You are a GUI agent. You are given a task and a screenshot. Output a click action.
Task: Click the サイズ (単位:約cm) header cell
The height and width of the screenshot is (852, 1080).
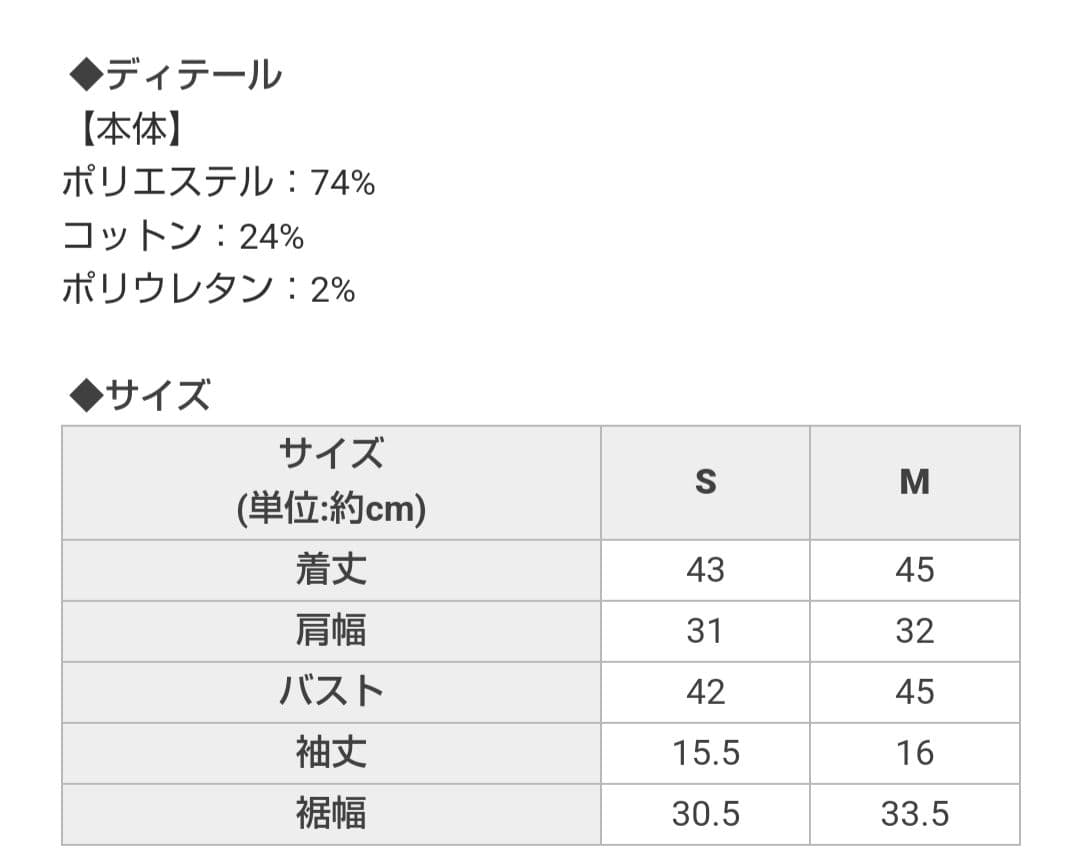tap(331, 482)
